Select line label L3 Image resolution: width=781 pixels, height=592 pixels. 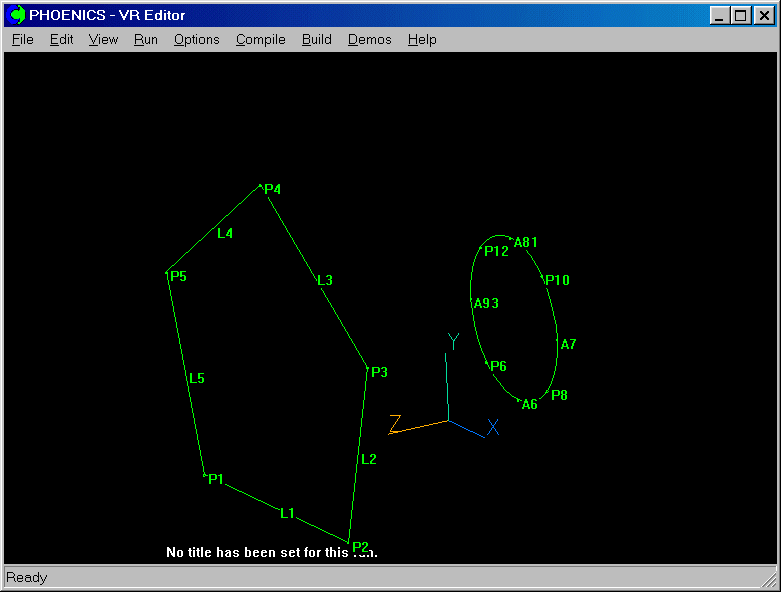pyautogui.click(x=325, y=280)
